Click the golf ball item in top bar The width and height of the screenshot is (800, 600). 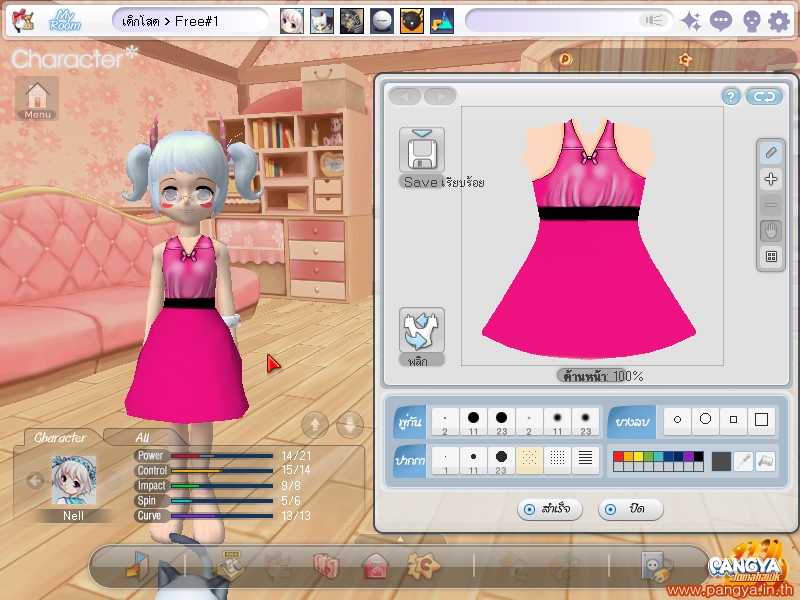[x=382, y=21]
